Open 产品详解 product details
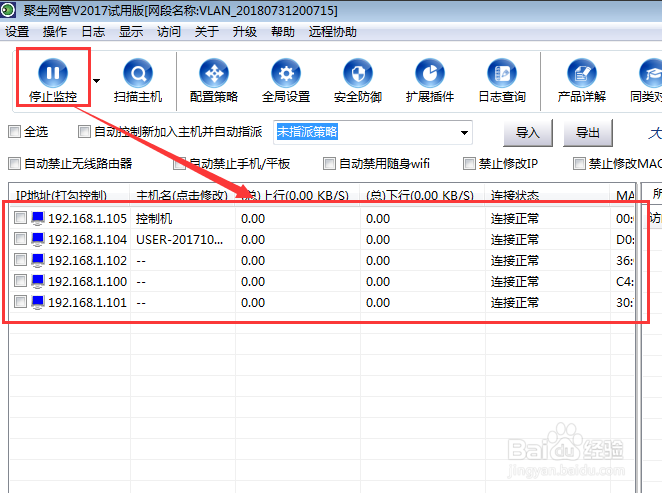The height and width of the screenshot is (493, 662). pyautogui.click(x=582, y=81)
